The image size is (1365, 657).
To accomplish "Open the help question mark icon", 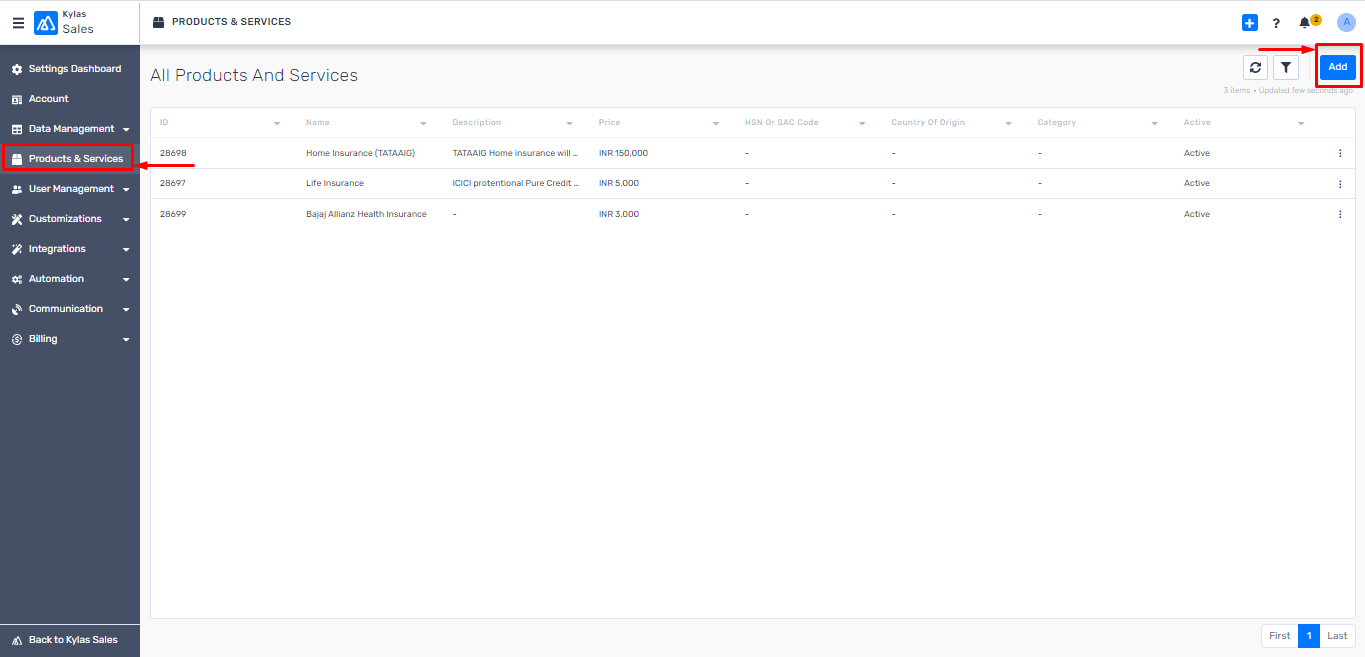I will pos(1276,23).
